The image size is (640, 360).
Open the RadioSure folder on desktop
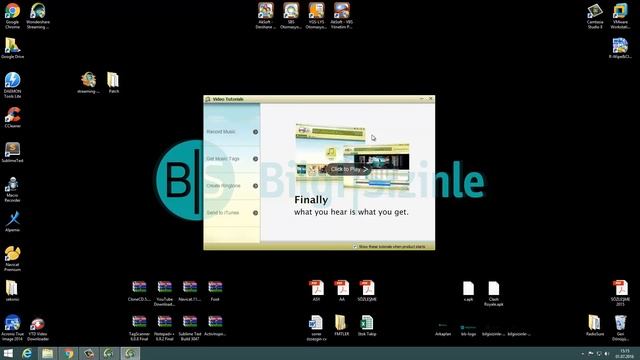[x=595, y=325]
